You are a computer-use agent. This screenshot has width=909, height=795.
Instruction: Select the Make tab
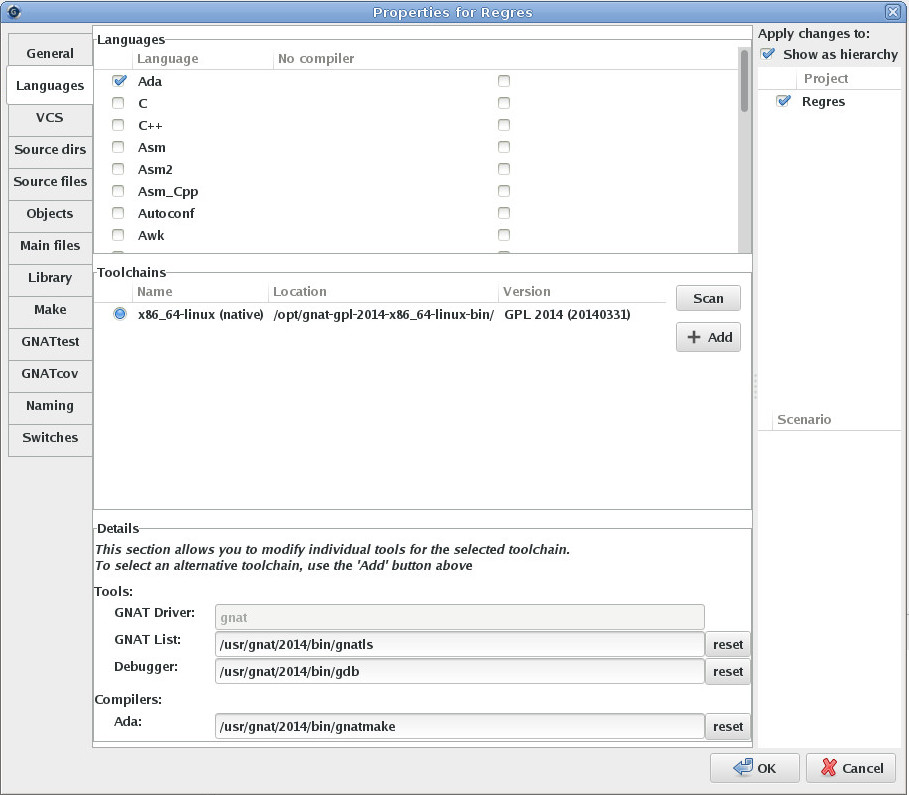pyautogui.click(x=50, y=310)
